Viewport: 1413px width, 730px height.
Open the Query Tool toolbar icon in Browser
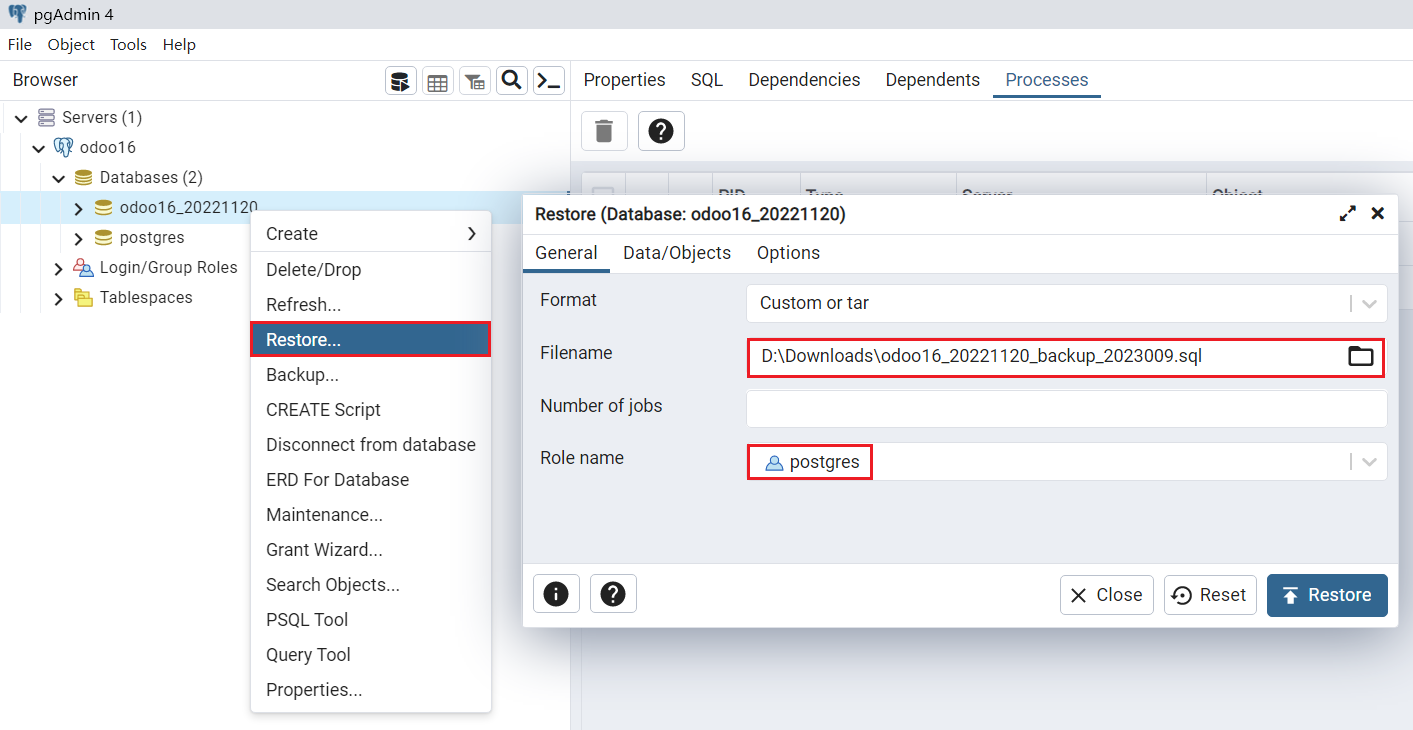(401, 81)
